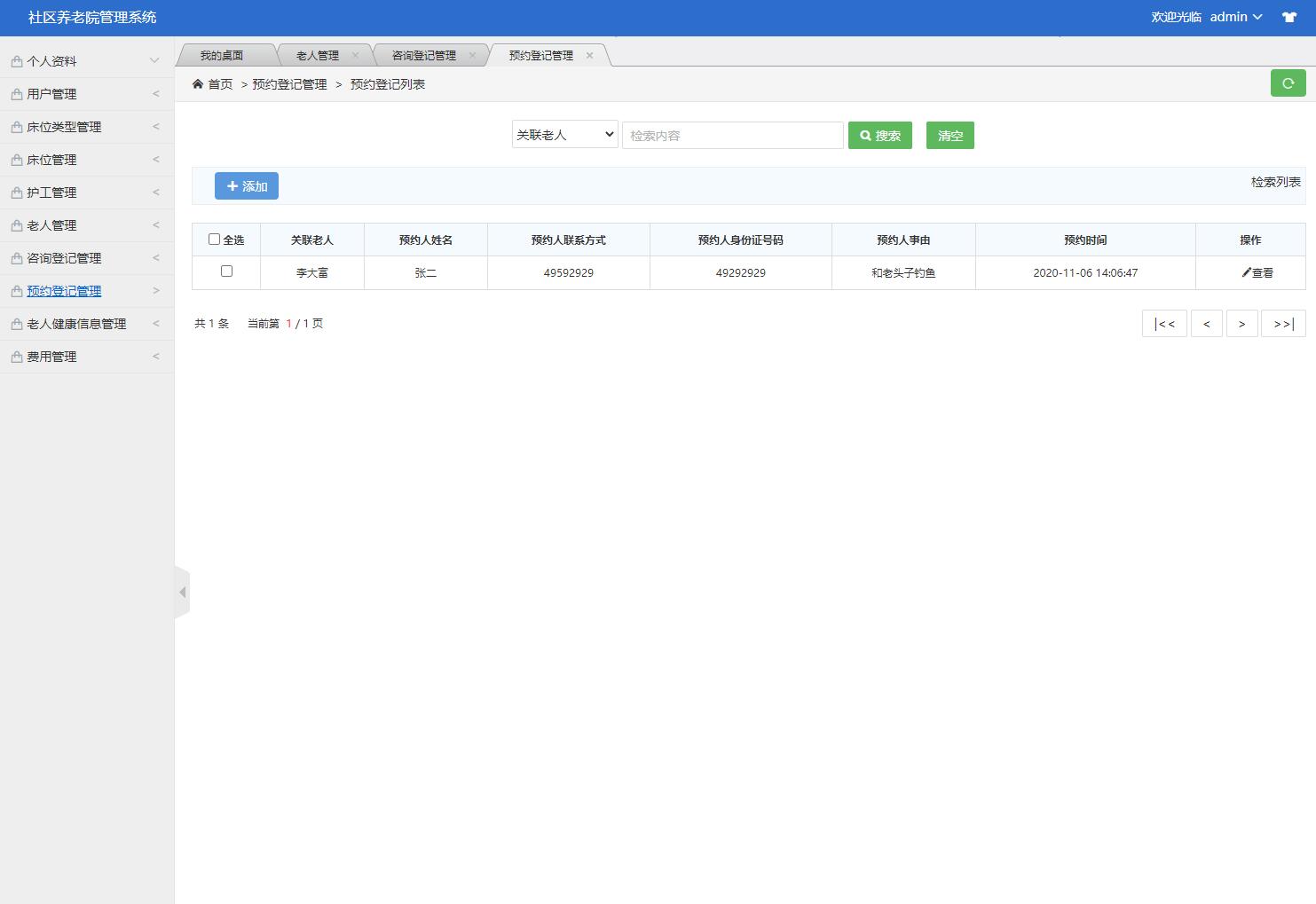Collapse the sidebar using the left edge arrow
The image size is (1316, 904).
(183, 591)
